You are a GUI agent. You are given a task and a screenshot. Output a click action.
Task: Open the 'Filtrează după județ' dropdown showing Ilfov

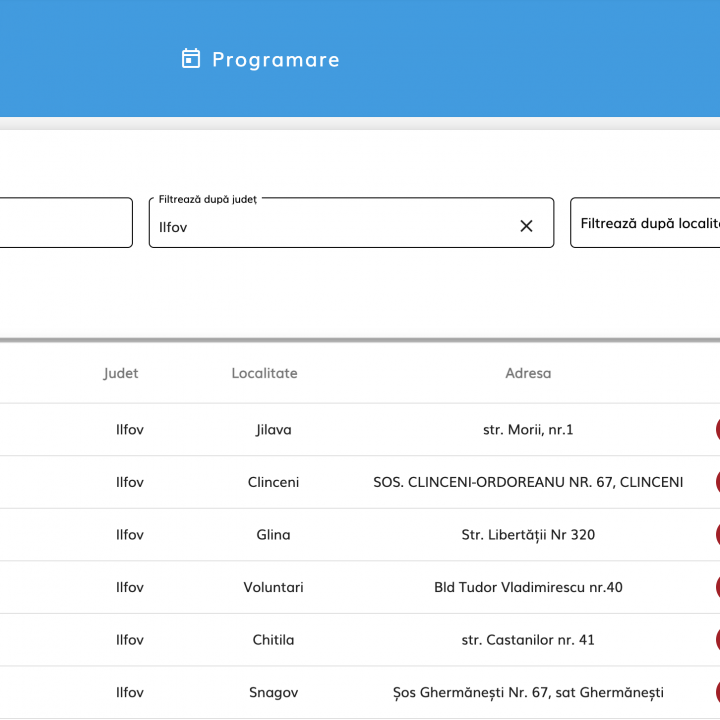point(330,227)
